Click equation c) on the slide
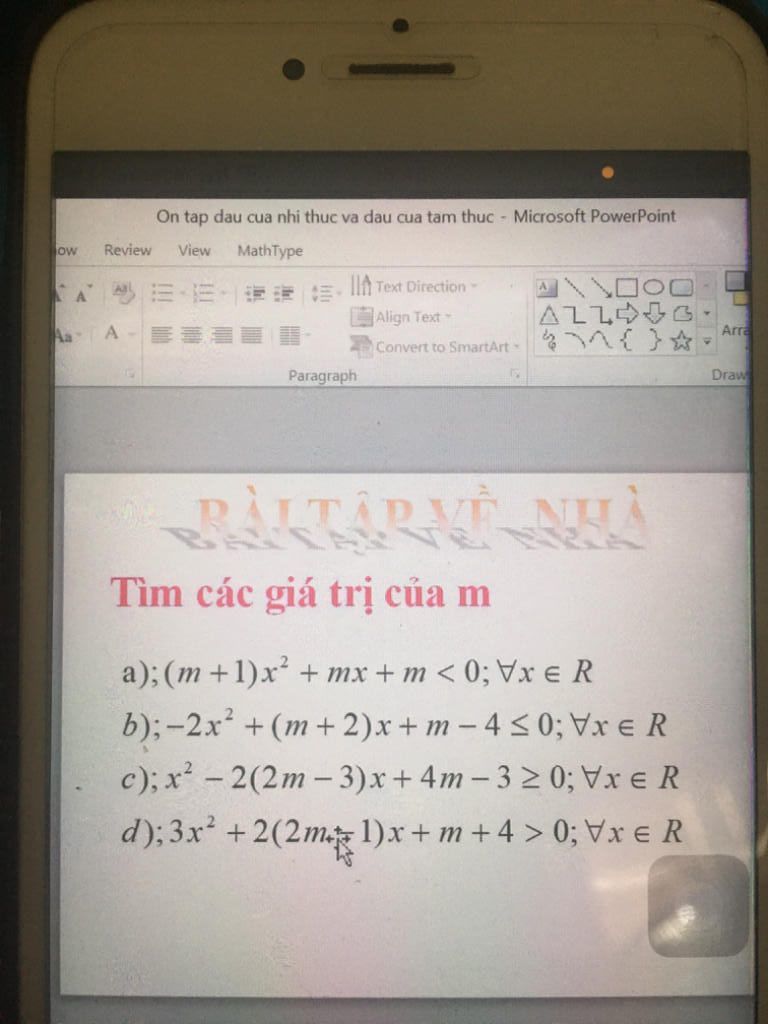This screenshot has height=1024, width=768. (x=400, y=778)
